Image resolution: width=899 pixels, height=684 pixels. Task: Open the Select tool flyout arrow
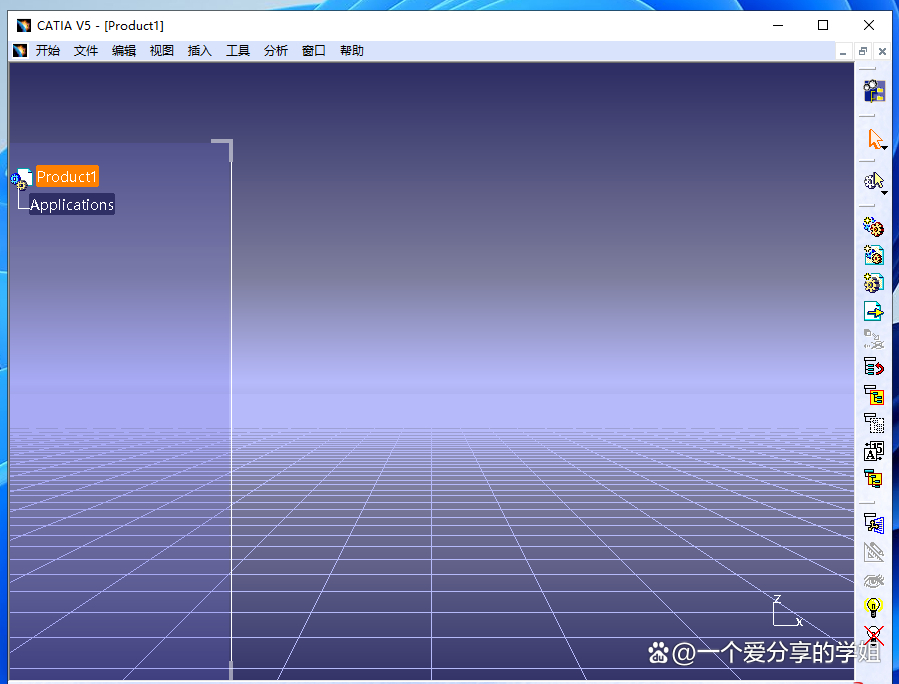[x=885, y=148]
